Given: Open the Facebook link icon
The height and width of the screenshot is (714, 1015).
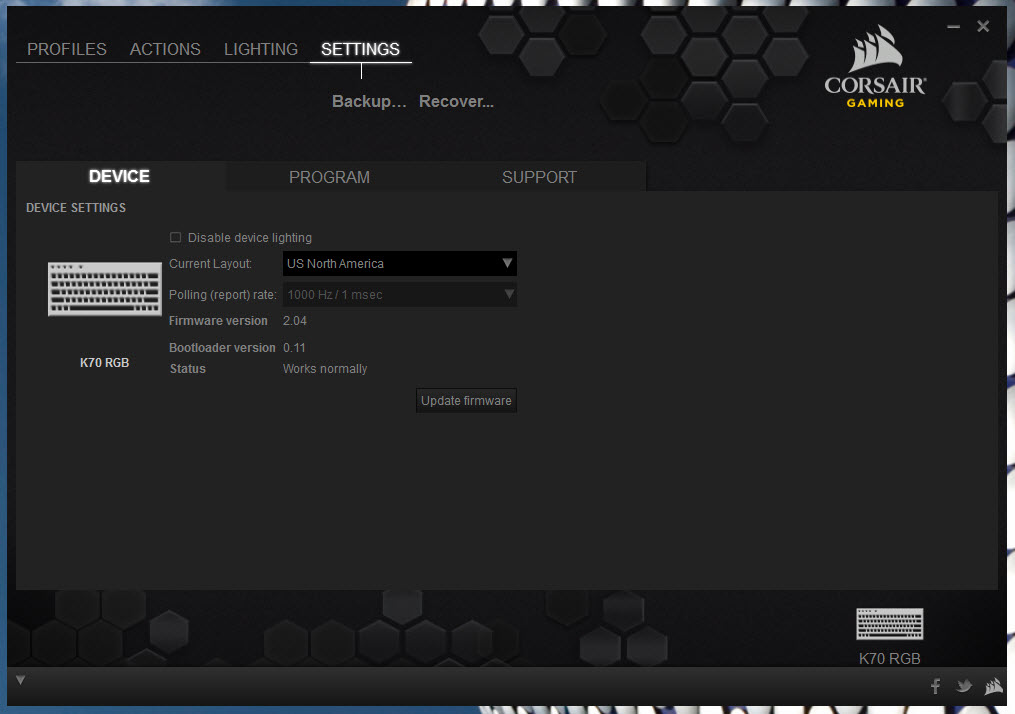Looking at the screenshot, I should coord(935,686).
